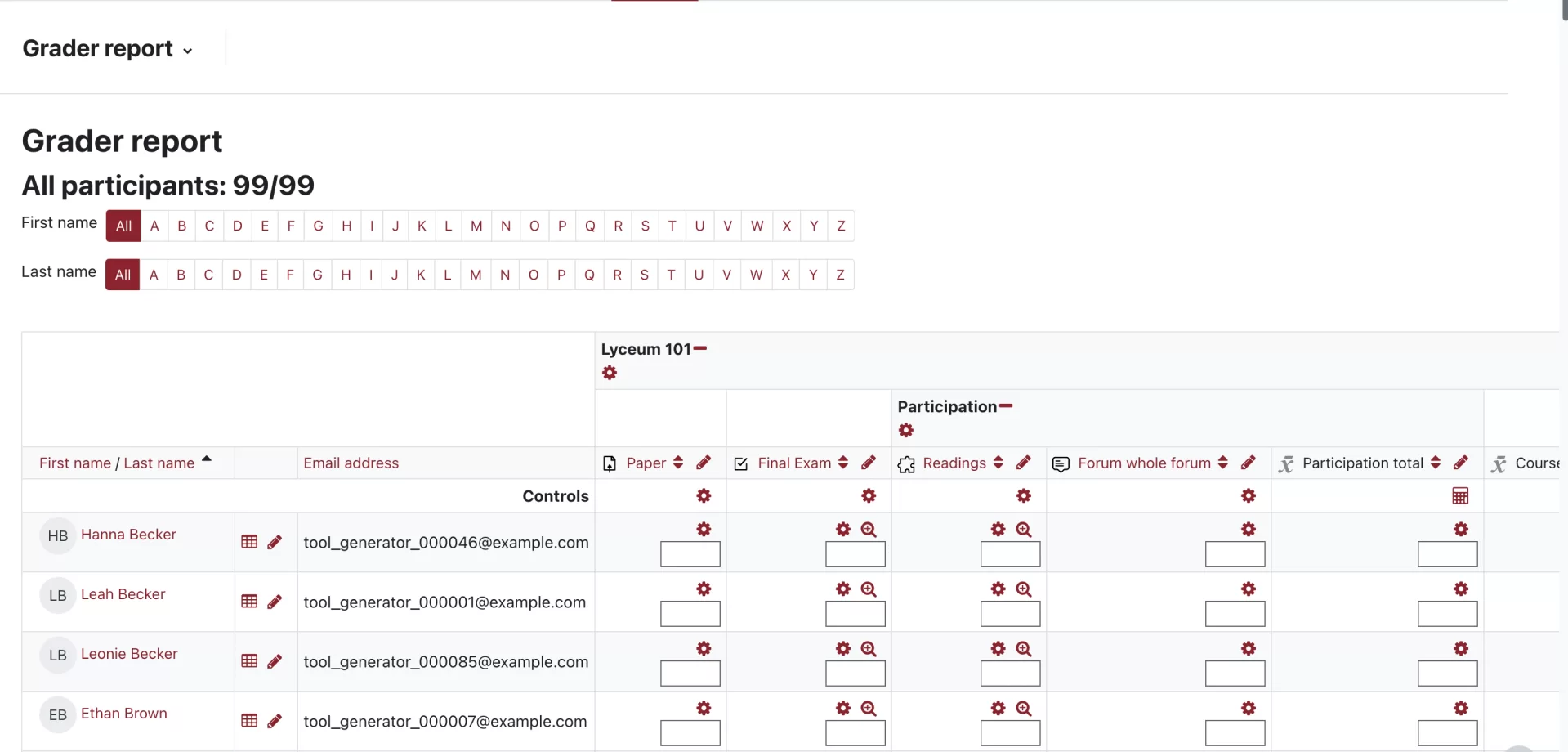Open grade analysis magnifier for Hanna Becker's Final Exam

coord(869,530)
